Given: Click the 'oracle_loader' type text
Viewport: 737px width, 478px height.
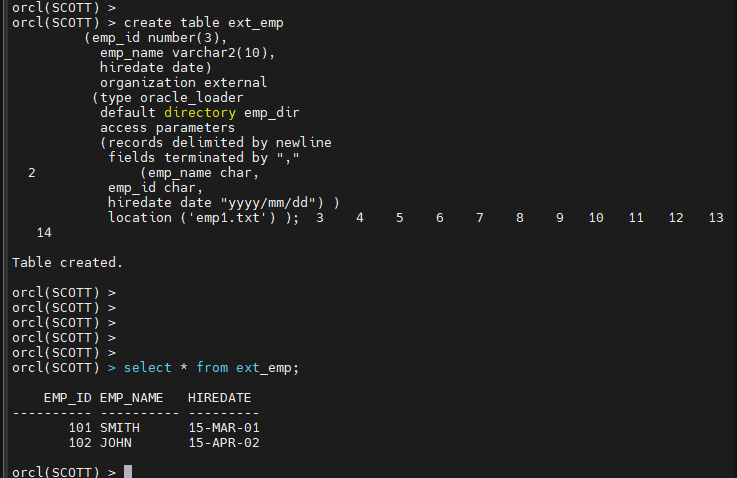Looking at the screenshot, I should tap(192, 98).
